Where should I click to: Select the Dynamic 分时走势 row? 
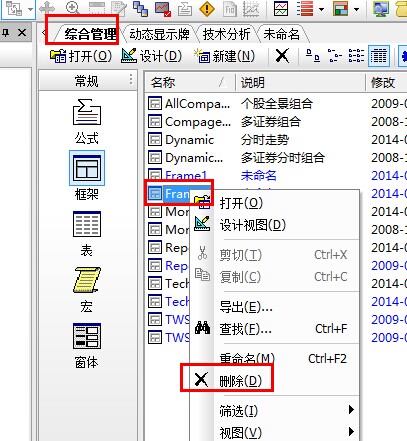point(277,140)
